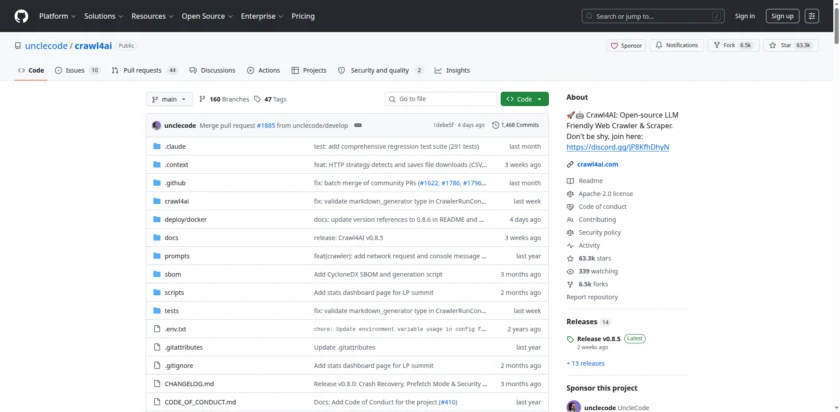Open the Pricing page

pyautogui.click(x=302, y=16)
